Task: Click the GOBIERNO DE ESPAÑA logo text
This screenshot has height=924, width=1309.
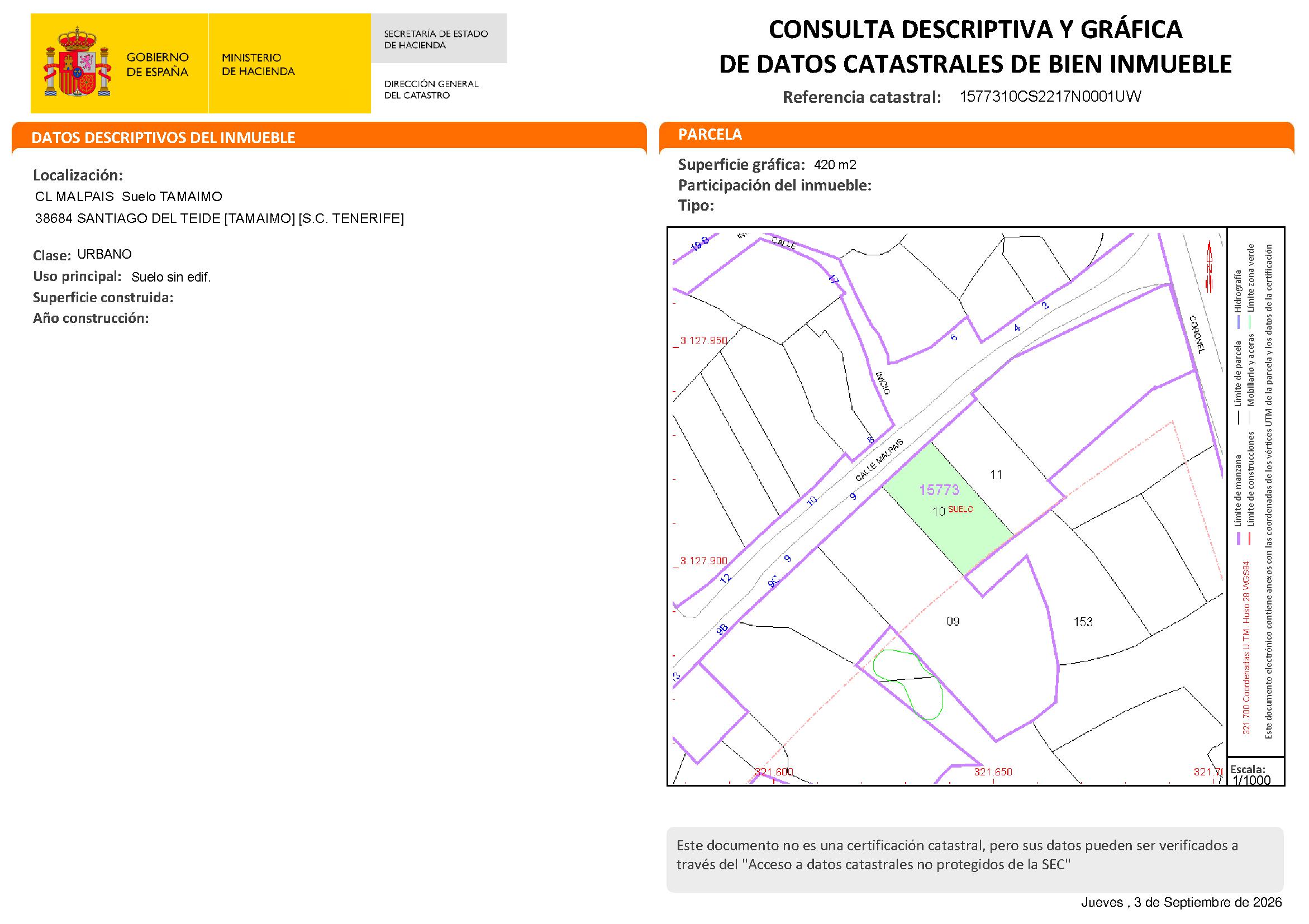Action: pos(158,64)
